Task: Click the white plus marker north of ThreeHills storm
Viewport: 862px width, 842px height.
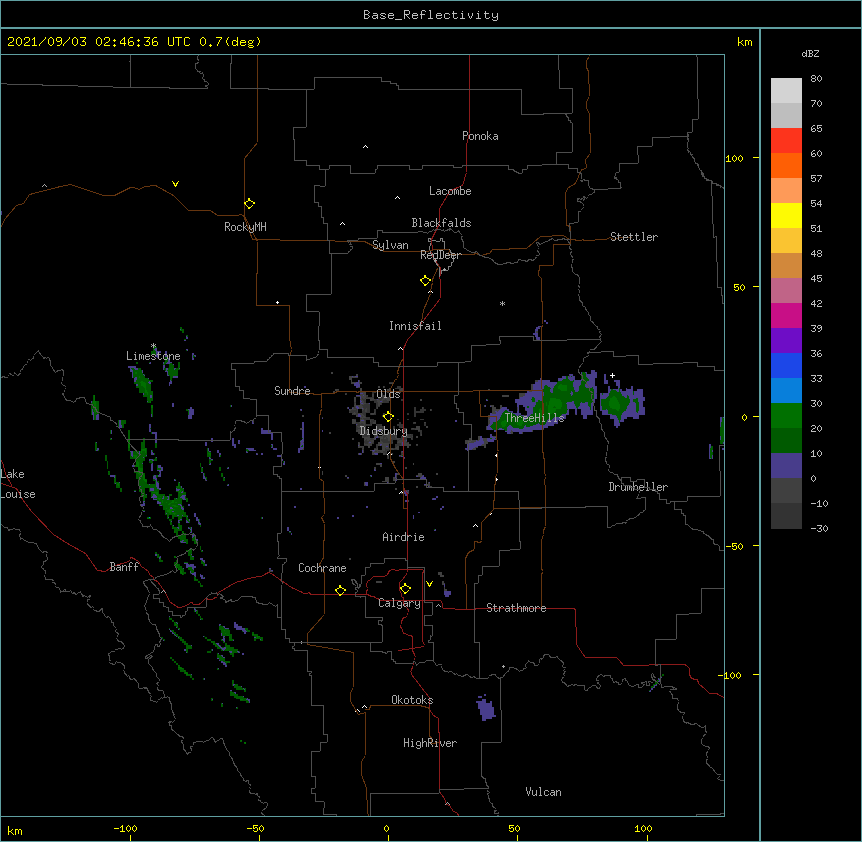Action: (612, 375)
